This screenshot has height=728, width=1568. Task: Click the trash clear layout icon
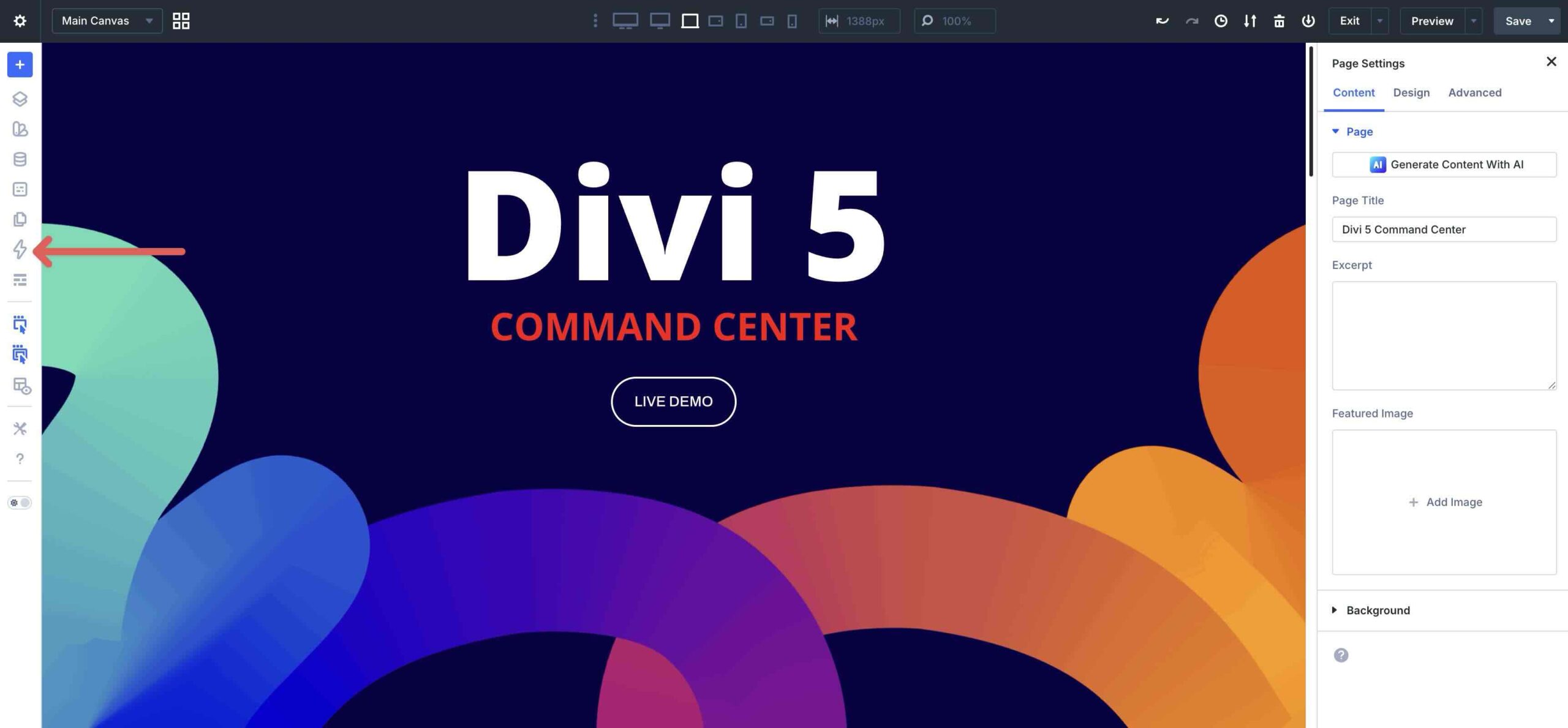tap(1279, 21)
